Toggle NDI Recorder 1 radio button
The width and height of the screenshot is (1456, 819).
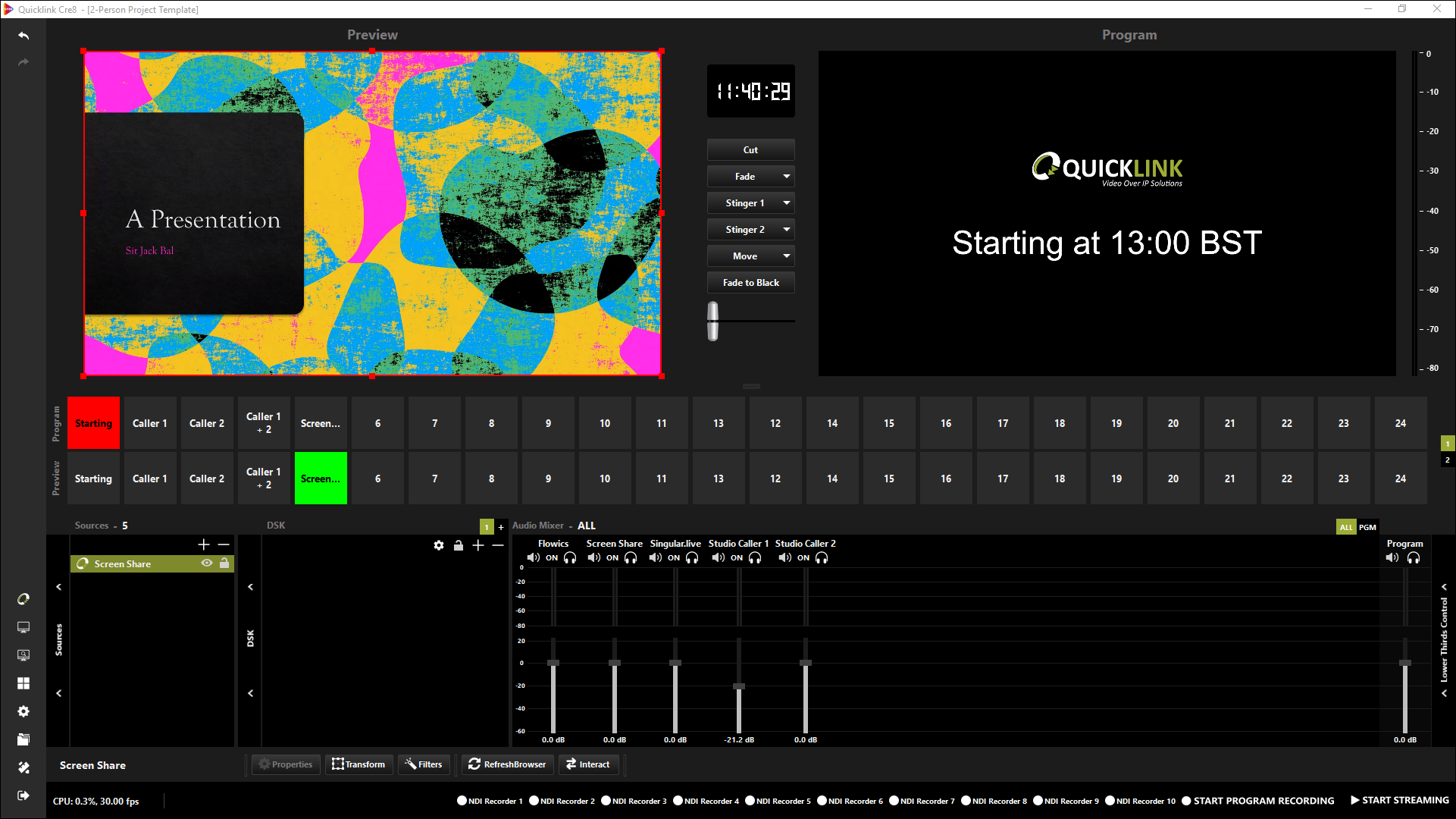[462, 801]
